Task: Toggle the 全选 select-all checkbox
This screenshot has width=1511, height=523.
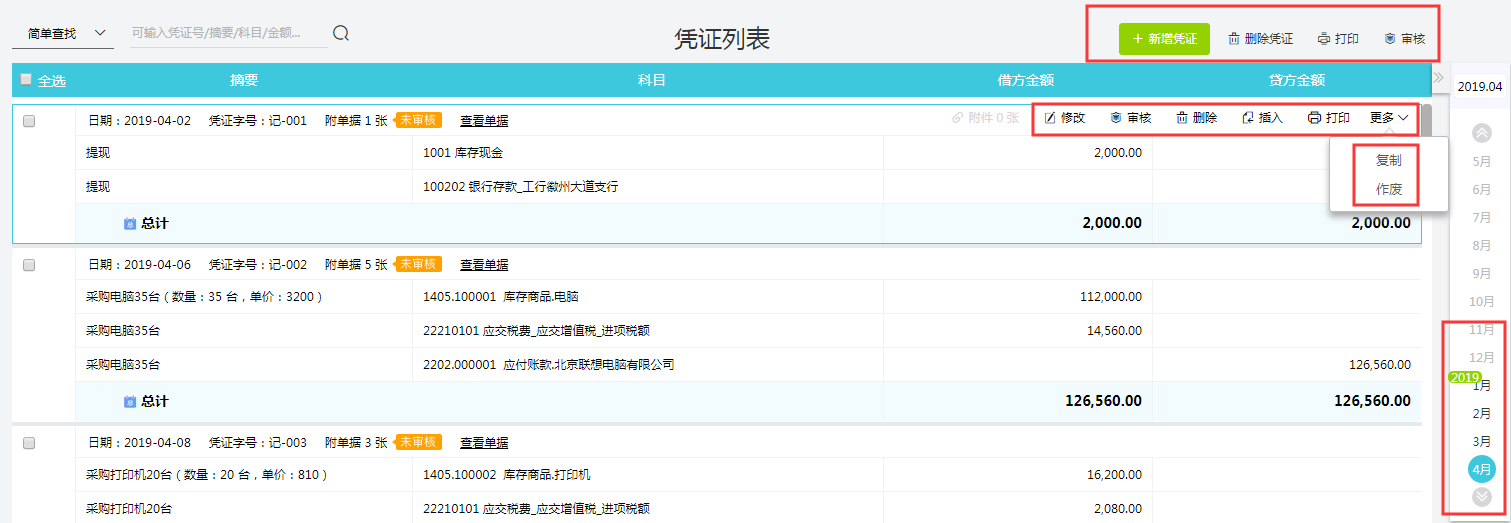Action: (x=26, y=80)
